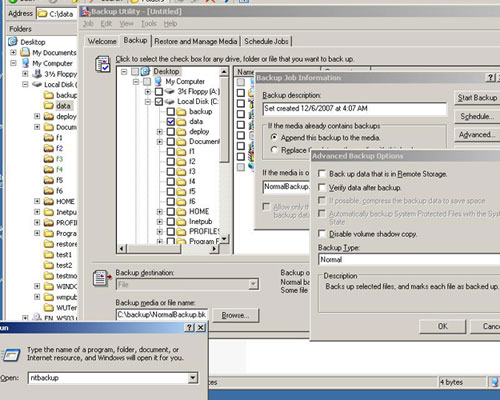Image resolution: width=500 pixels, height=400 pixels.
Task: Select the 3½ Floppy drive icon in Explorer
Action: click(x=37, y=74)
